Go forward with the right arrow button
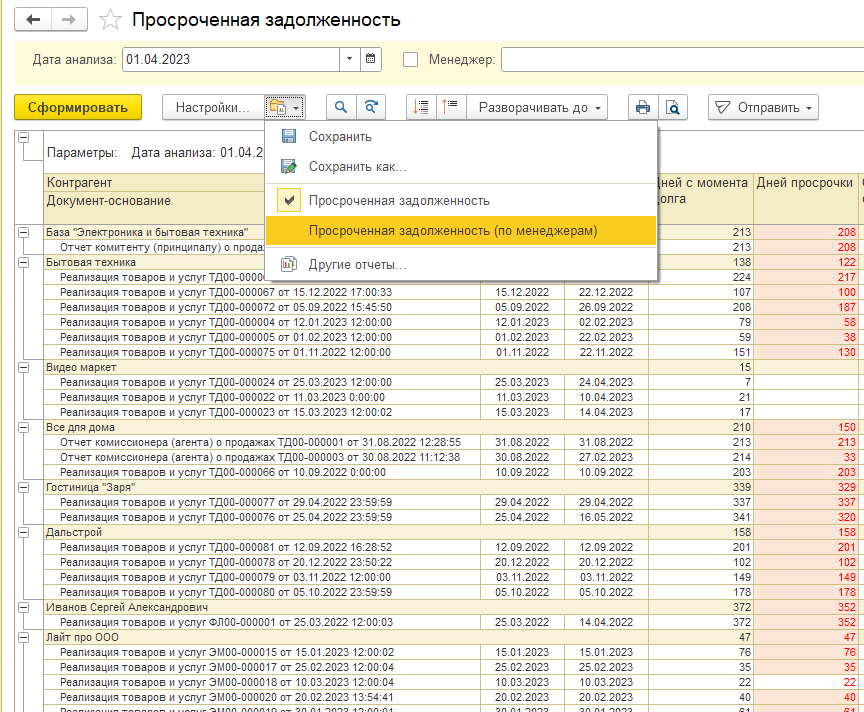This screenshot has height=712, width=864. coord(69,20)
